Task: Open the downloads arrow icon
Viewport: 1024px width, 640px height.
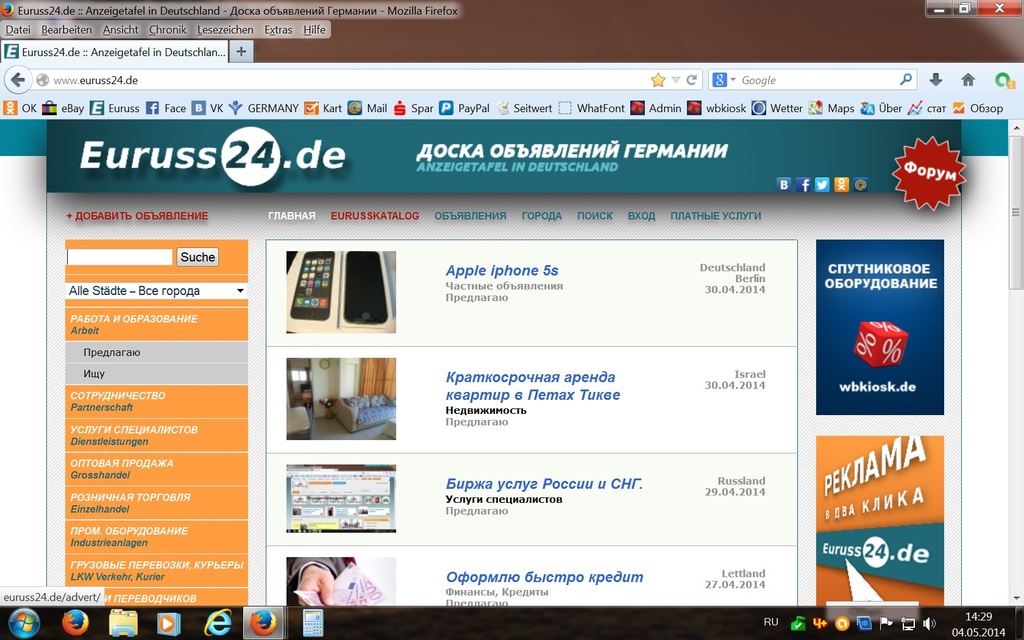Action: click(935, 80)
